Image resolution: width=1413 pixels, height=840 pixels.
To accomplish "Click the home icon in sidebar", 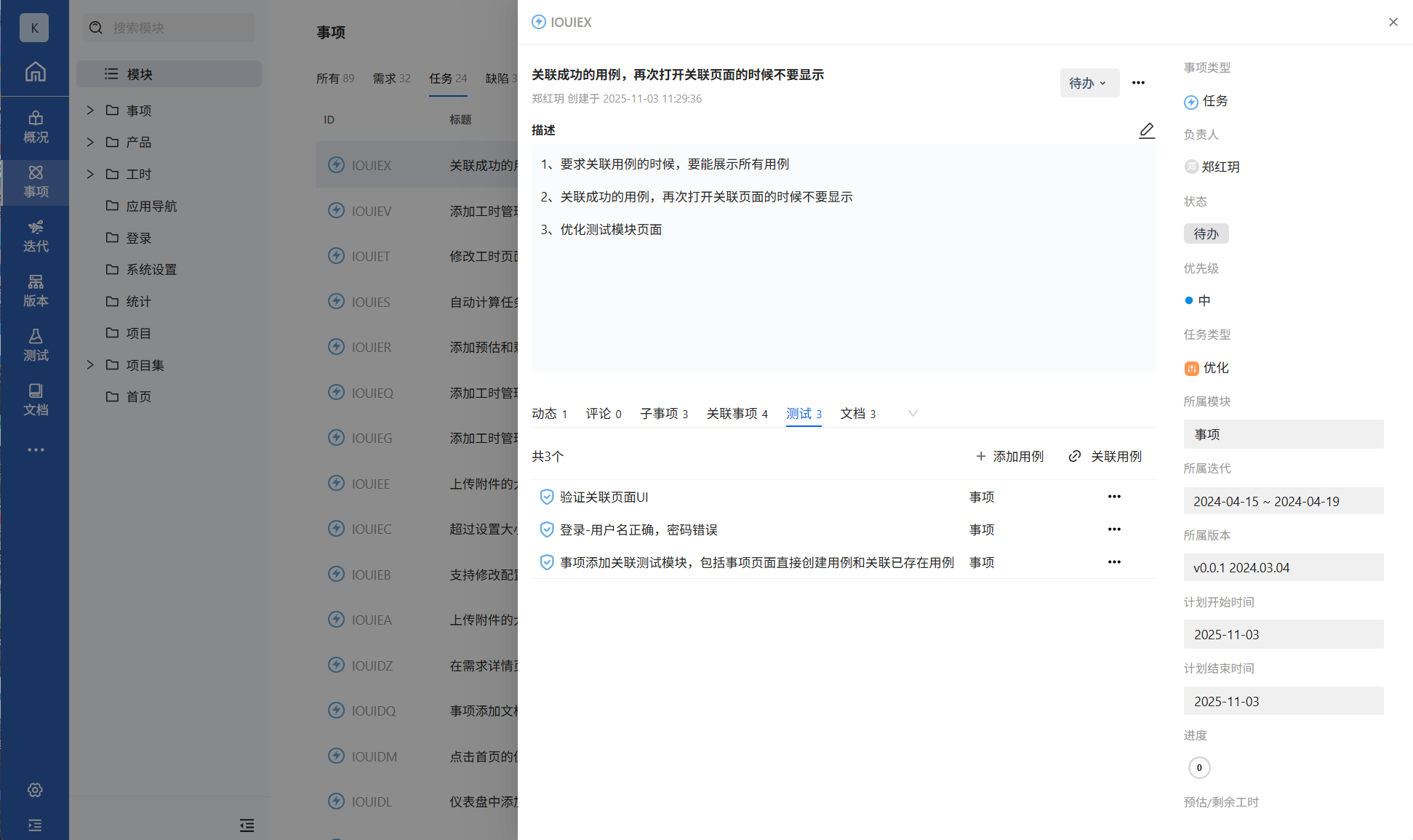I will tap(35, 71).
